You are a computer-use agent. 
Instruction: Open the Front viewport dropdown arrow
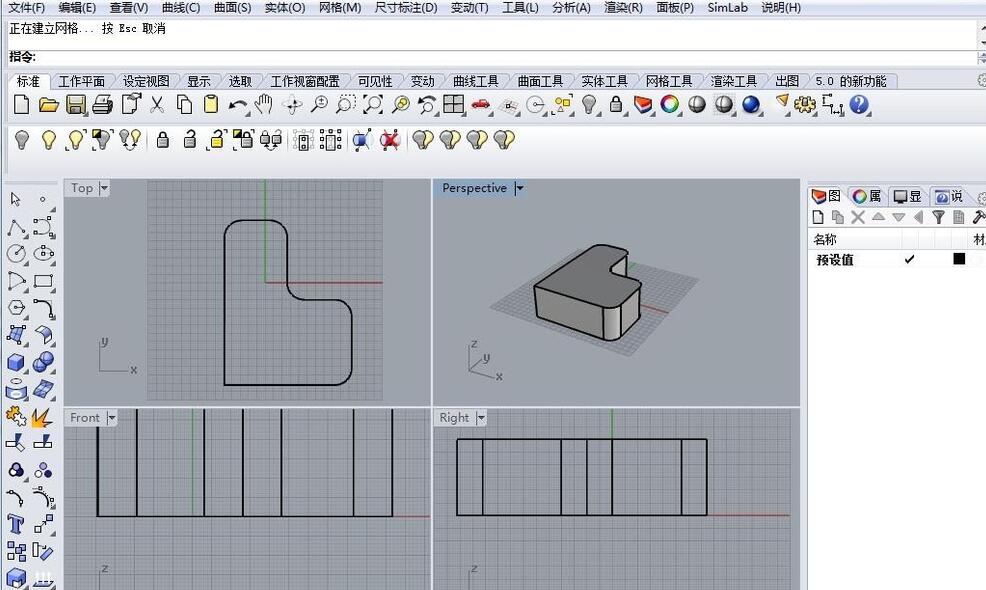[x=111, y=418]
